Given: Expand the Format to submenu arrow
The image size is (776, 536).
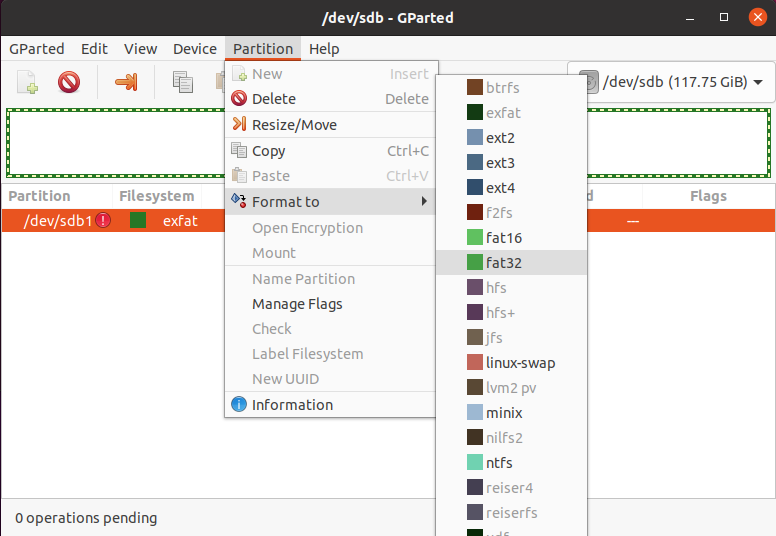Looking at the screenshot, I should pos(424,201).
